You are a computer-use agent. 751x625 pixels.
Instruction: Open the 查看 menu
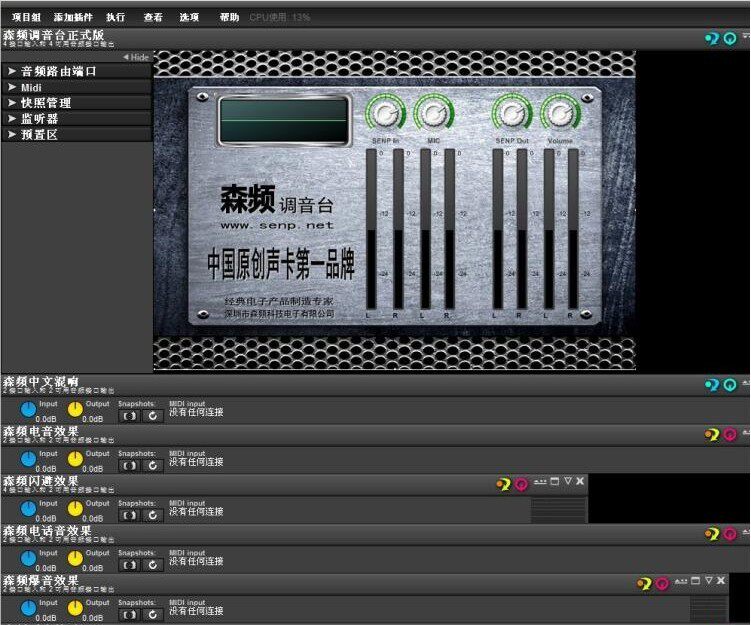pos(153,17)
